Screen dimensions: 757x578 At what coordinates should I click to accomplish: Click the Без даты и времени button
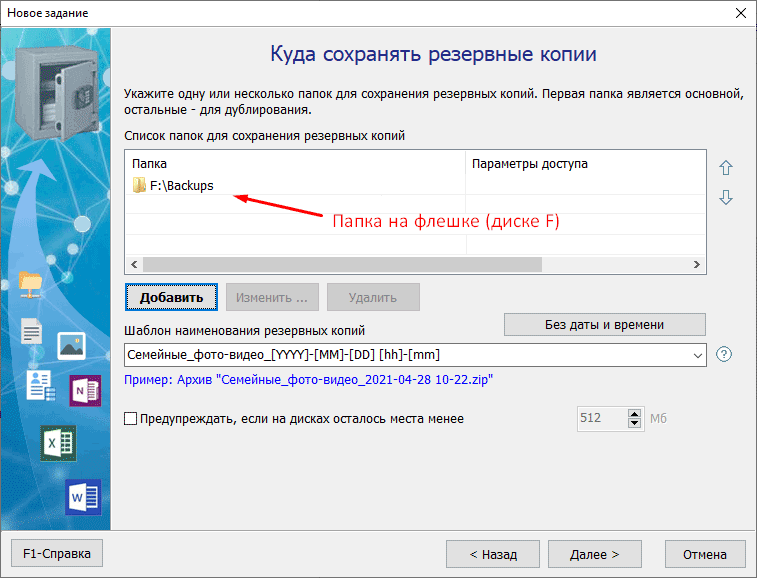[x=604, y=324]
